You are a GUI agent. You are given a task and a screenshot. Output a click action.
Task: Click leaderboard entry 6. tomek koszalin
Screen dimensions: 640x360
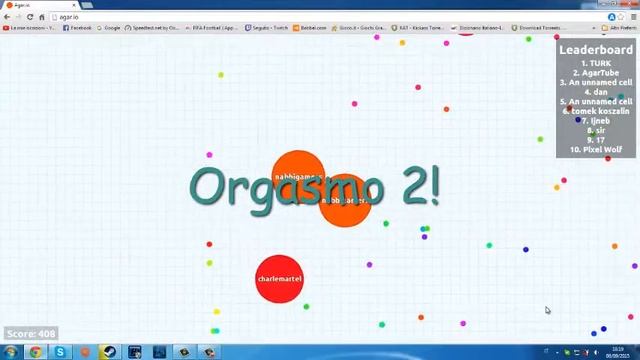coord(596,111)
